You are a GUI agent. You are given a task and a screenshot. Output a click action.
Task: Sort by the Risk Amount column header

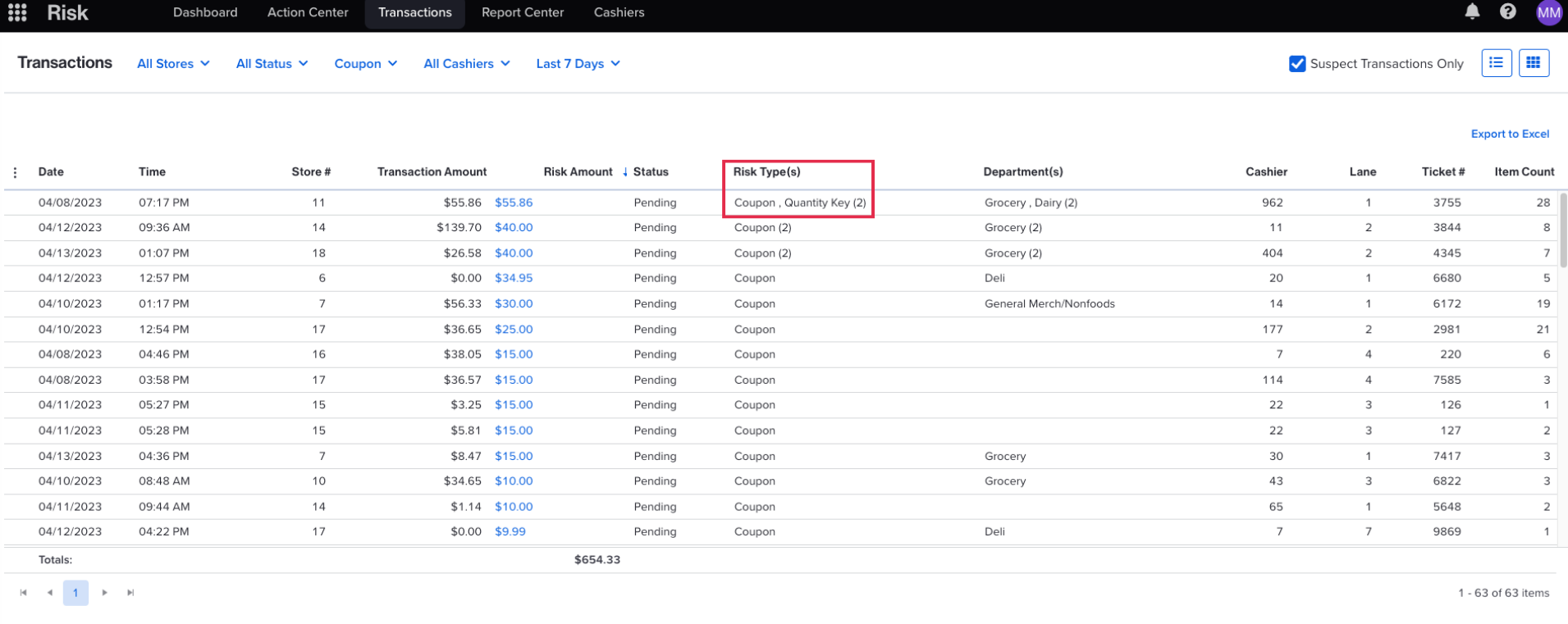578,172
